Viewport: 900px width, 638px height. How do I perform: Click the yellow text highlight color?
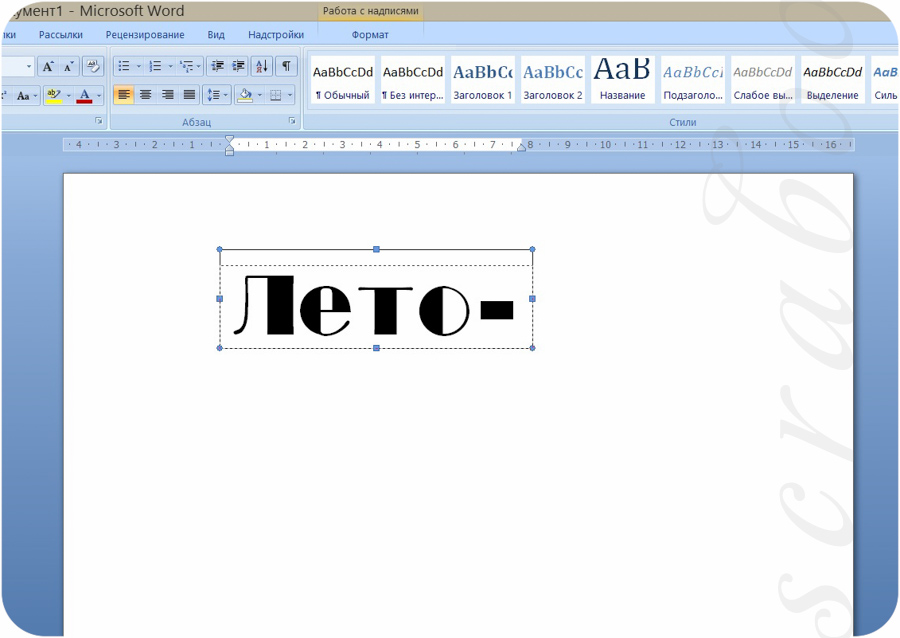coord(53,95)
